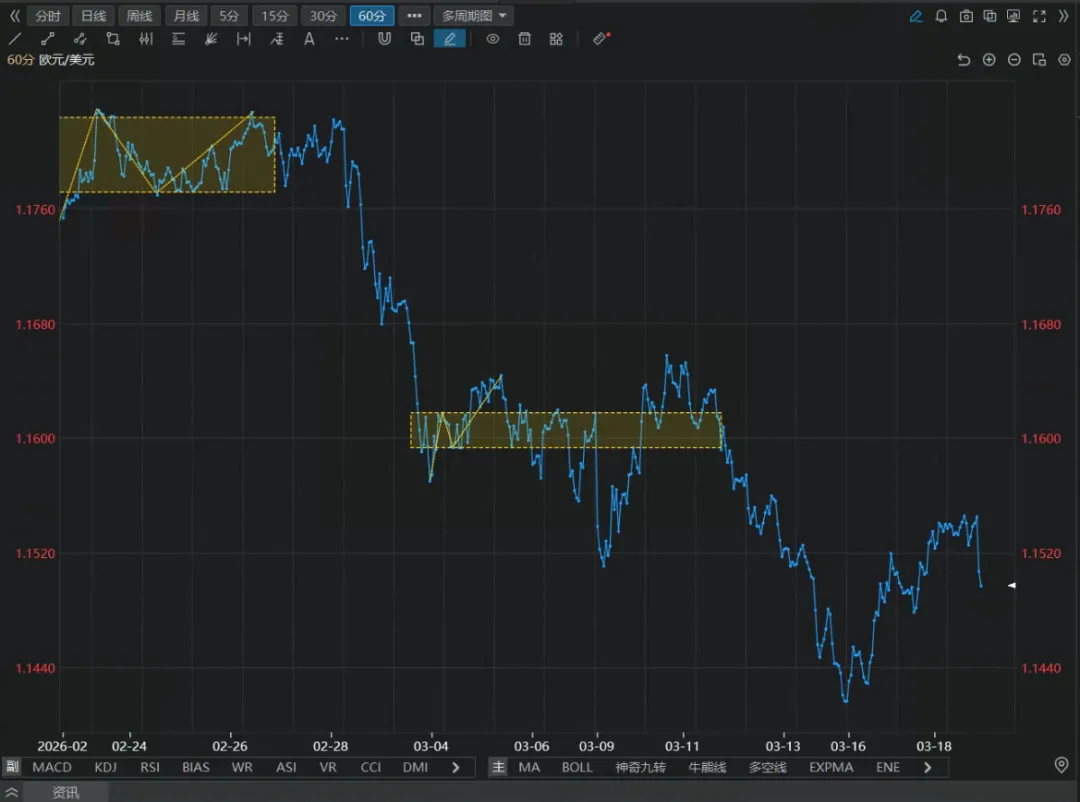1080x802 pixels.
Task: Select the line segment tool
Action: click(x=48, y=39)
